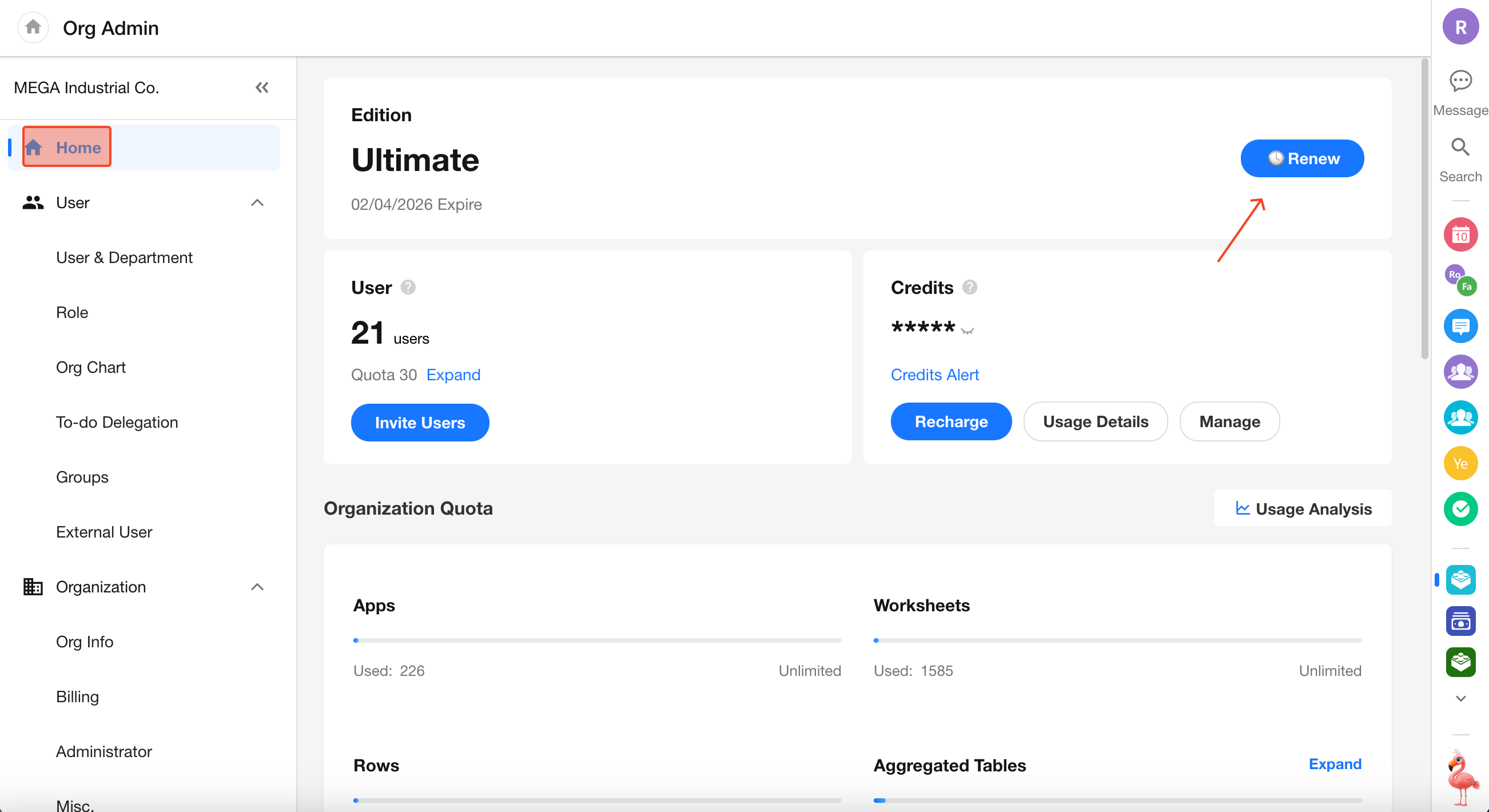
Task: Open the Message chat icon
Action: (x=1460, y=82)
